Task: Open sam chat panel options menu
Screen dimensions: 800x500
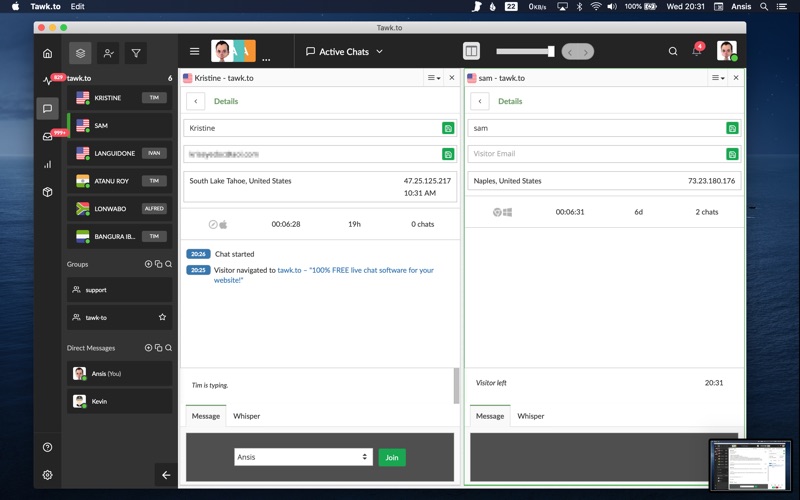Action: (718, 78)
